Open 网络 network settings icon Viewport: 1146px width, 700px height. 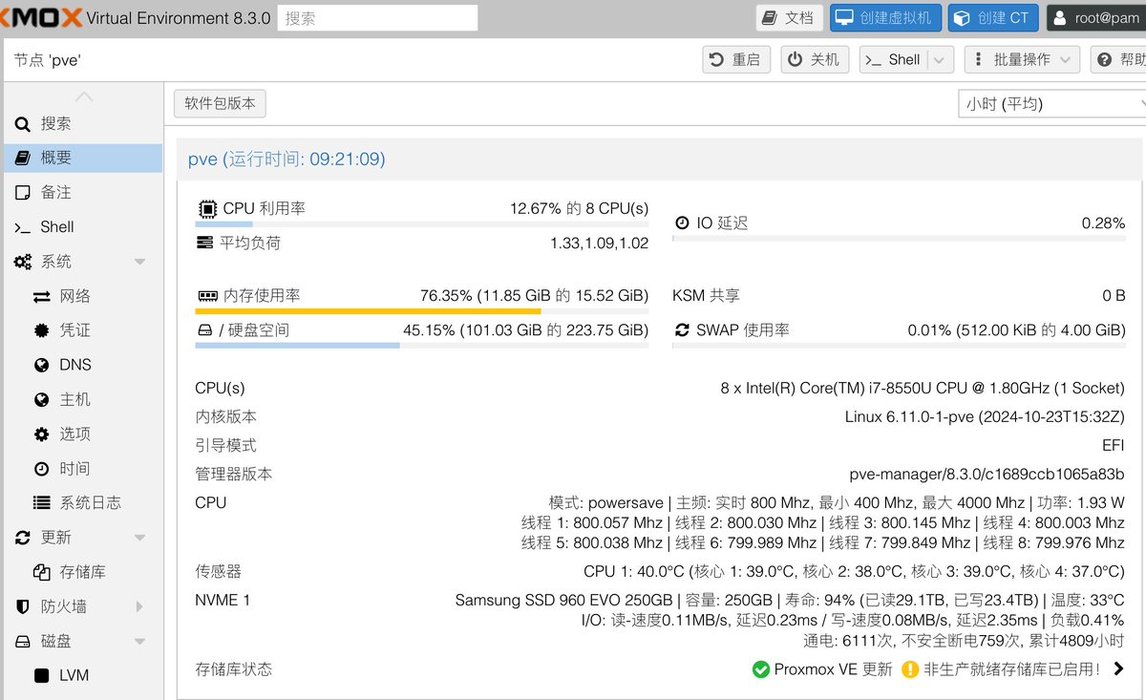(41, 296)
